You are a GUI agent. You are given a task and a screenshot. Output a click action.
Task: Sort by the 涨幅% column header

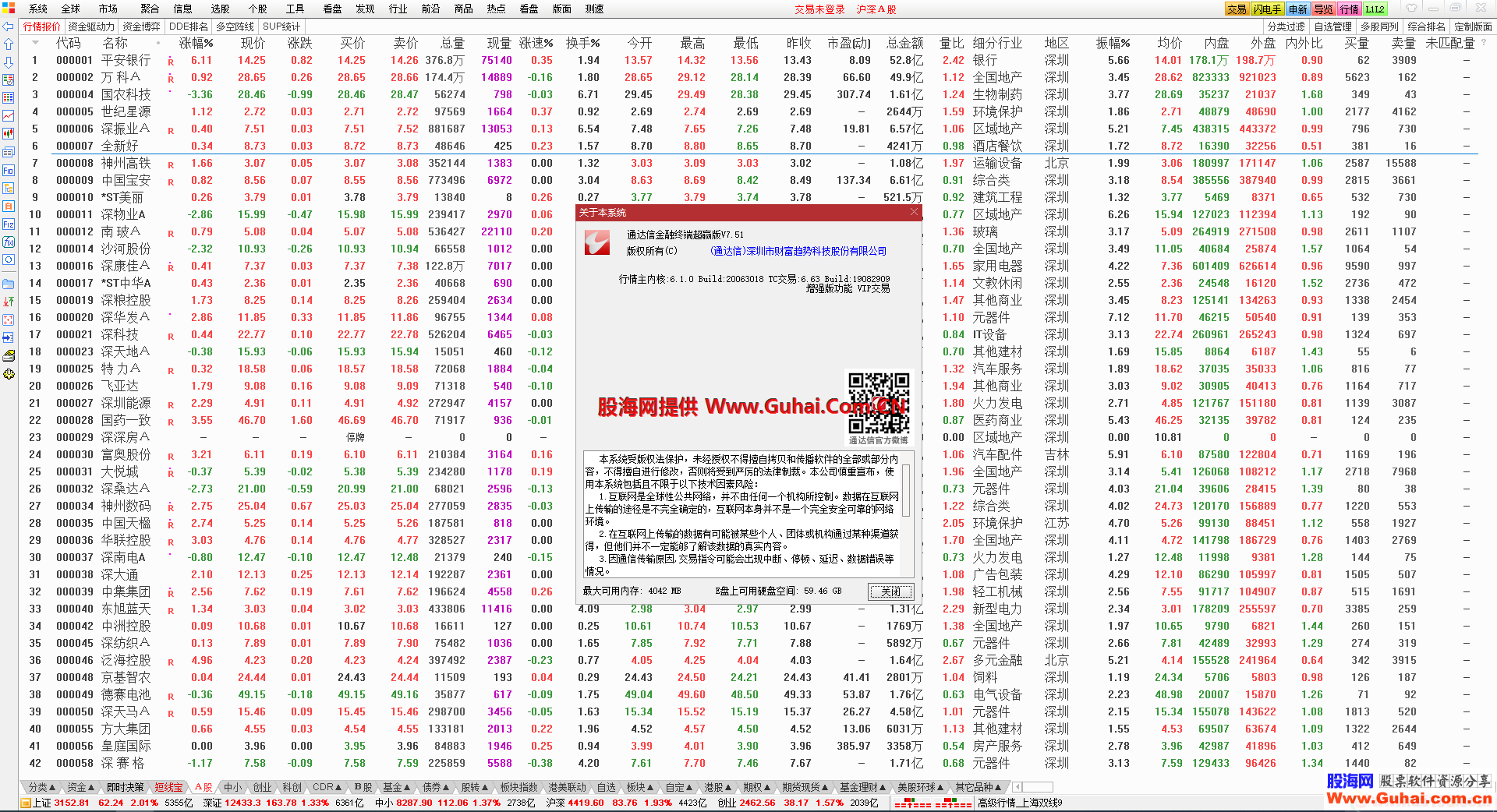(x=196, y=43)
